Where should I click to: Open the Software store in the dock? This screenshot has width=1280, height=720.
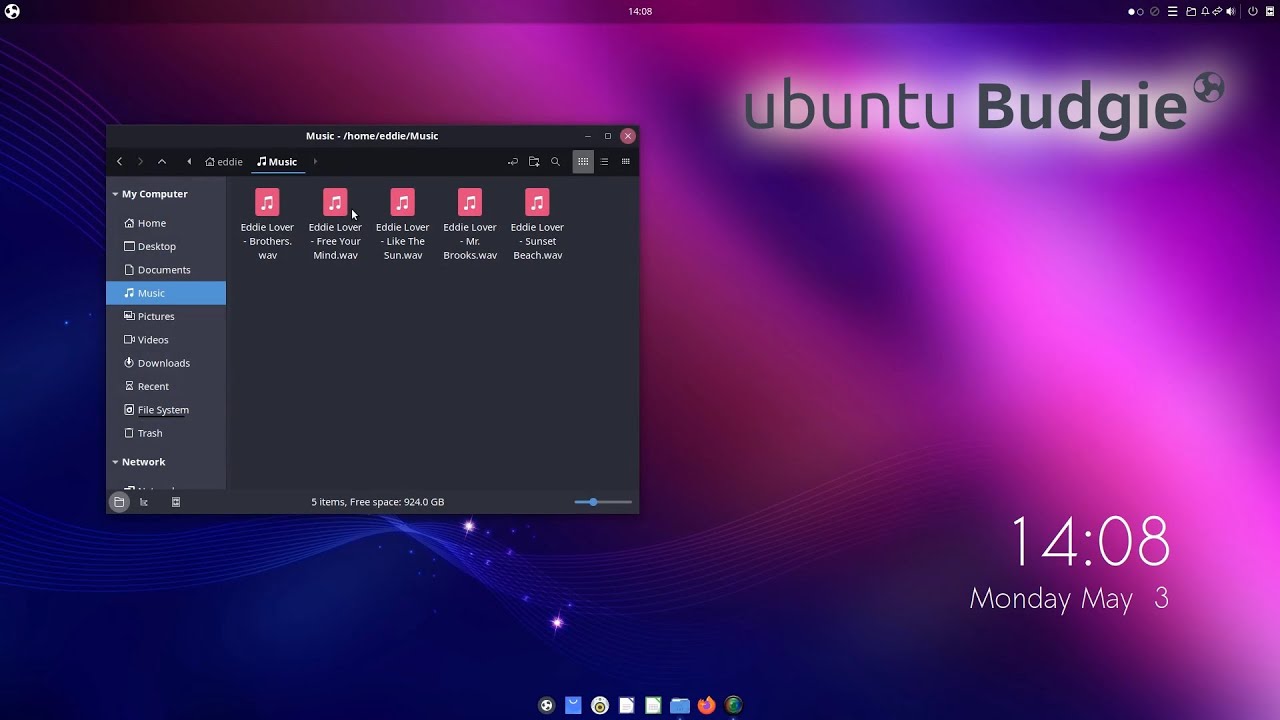pyautogui.click(x=573, y=705)
